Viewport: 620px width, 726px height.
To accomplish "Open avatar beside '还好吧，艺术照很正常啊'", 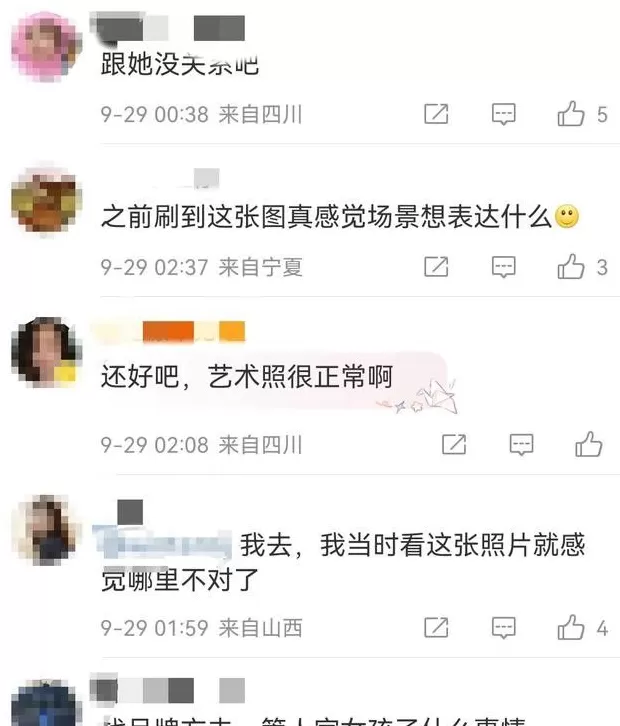I will (x=45, y=352).
